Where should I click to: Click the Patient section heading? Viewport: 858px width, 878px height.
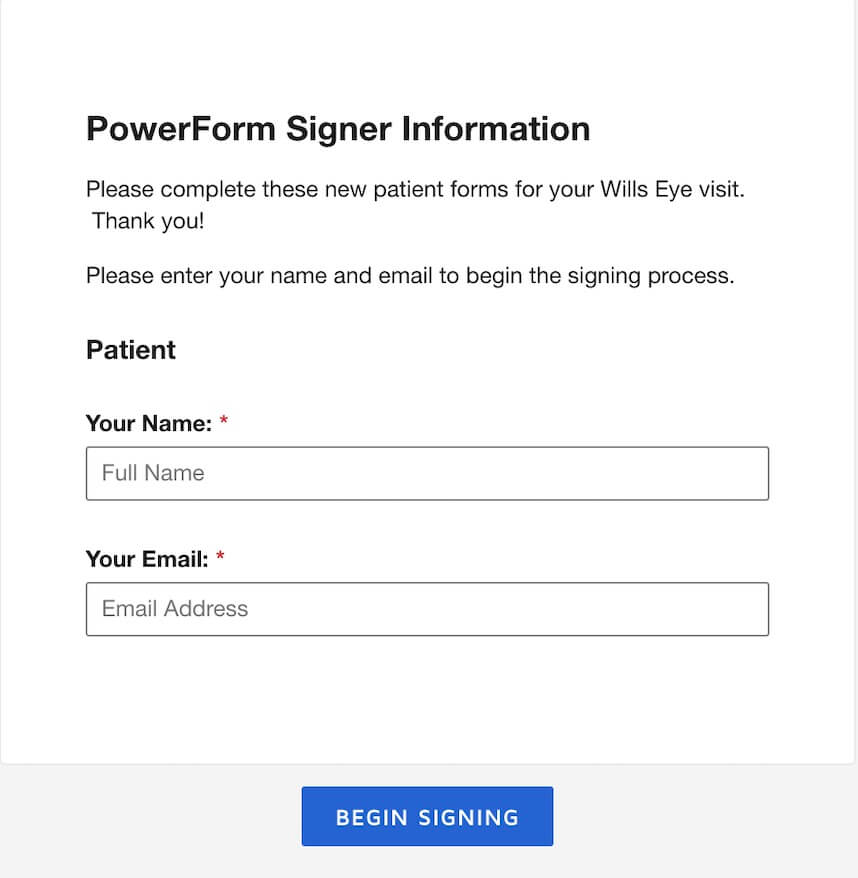[x=131, y=350]
